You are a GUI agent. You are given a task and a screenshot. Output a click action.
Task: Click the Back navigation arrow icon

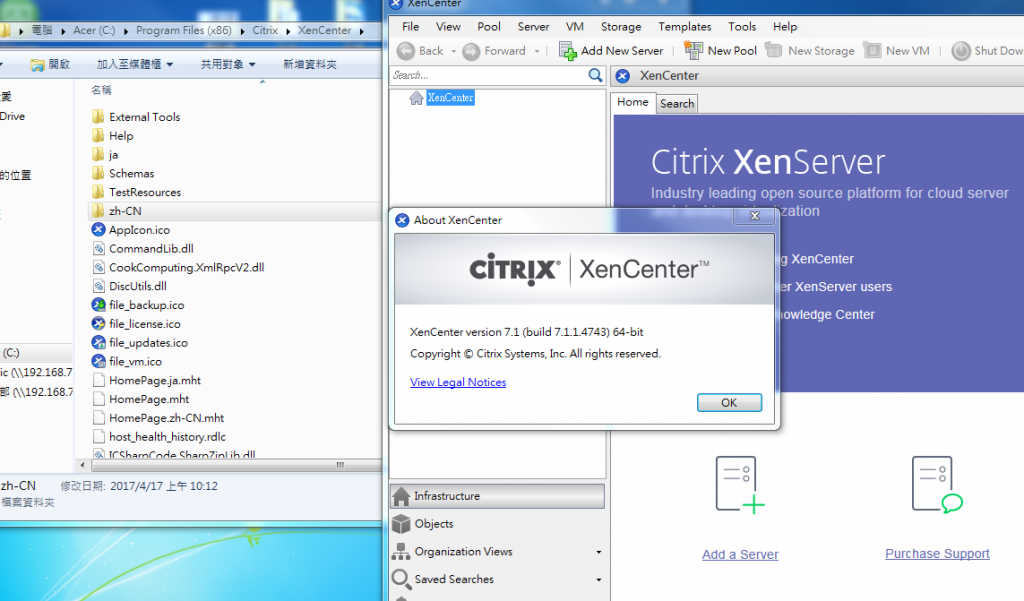click(406, 51)
